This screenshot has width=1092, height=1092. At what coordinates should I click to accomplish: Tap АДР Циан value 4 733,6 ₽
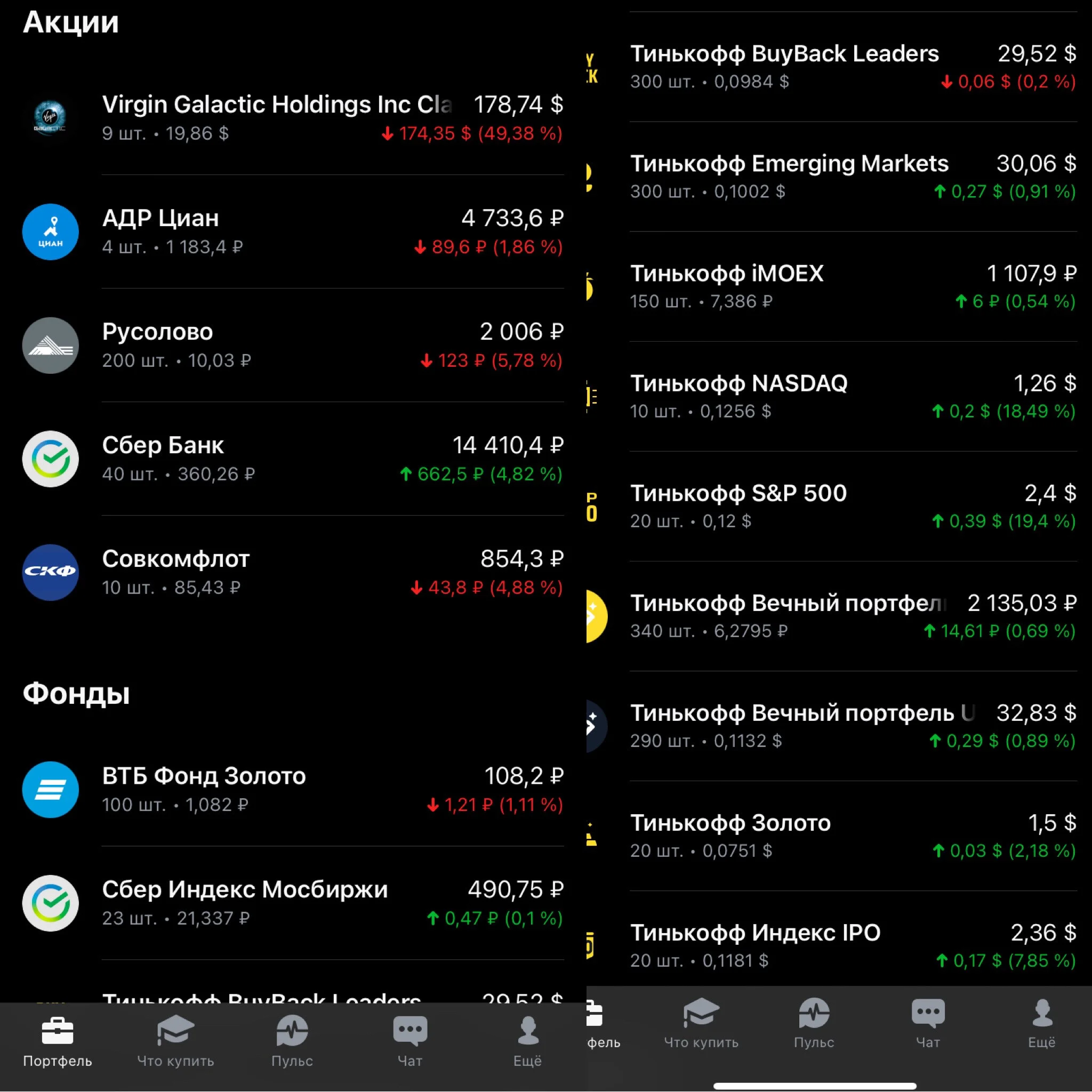512,218
